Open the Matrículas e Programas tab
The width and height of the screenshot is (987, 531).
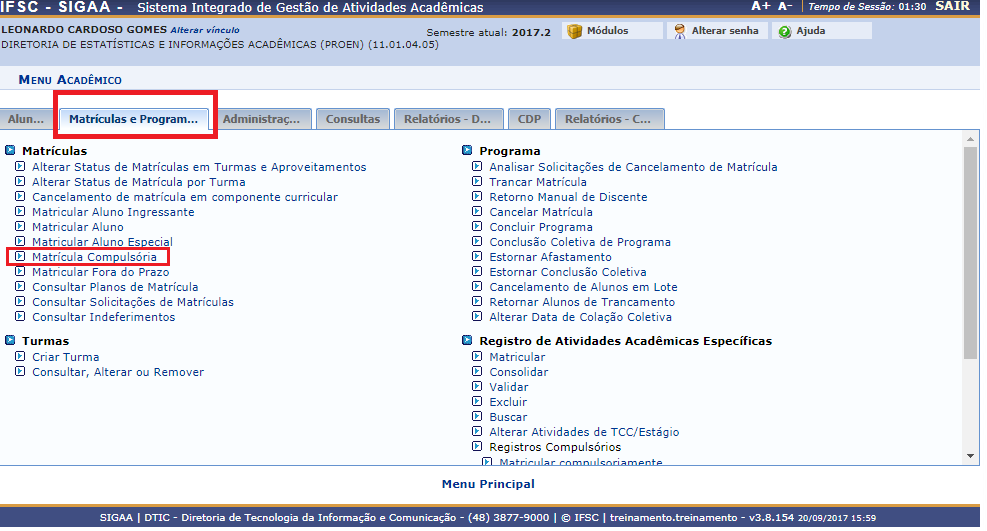pyautogui.click(x=134, y=119)
